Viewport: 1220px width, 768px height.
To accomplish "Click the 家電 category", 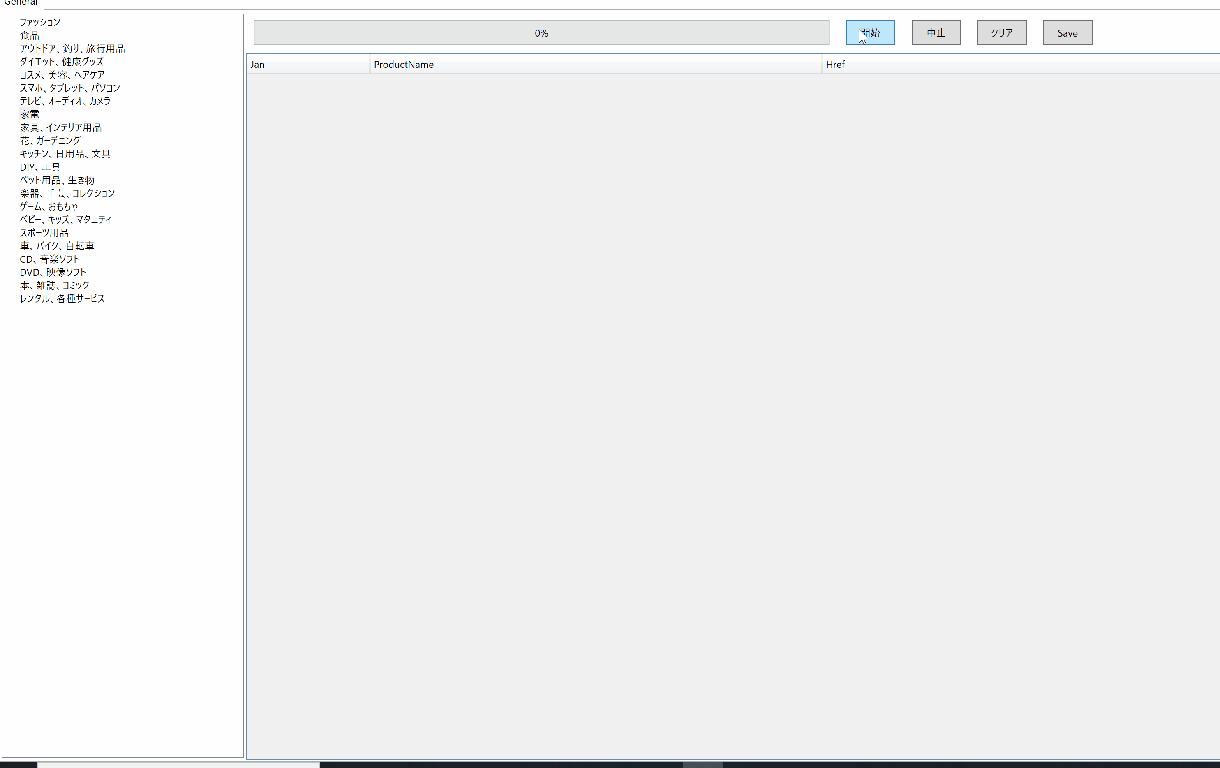I will (x=30, y=114).
